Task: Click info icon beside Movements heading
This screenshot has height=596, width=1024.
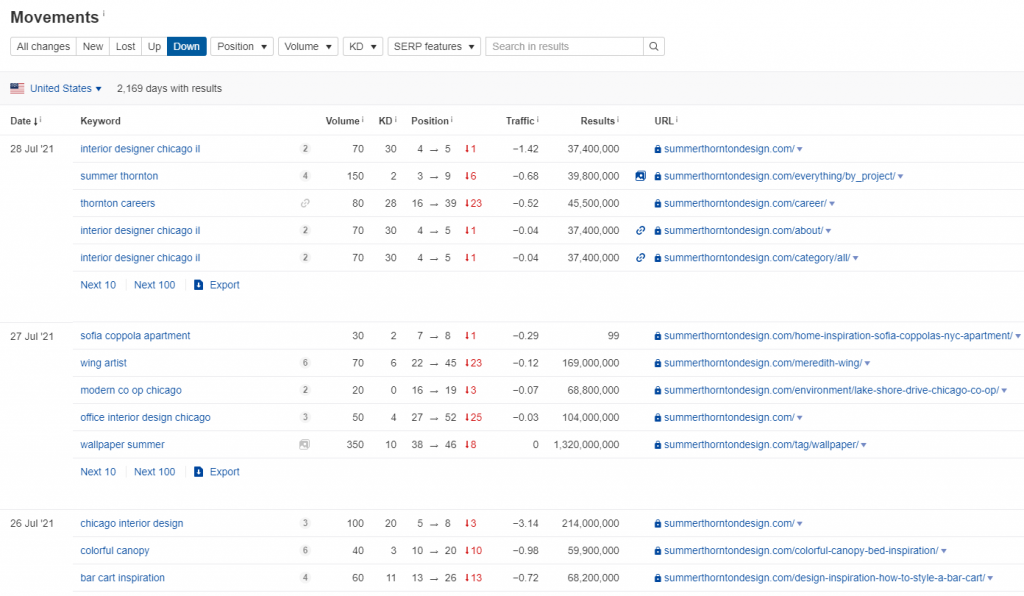Action: click(104, 13)
